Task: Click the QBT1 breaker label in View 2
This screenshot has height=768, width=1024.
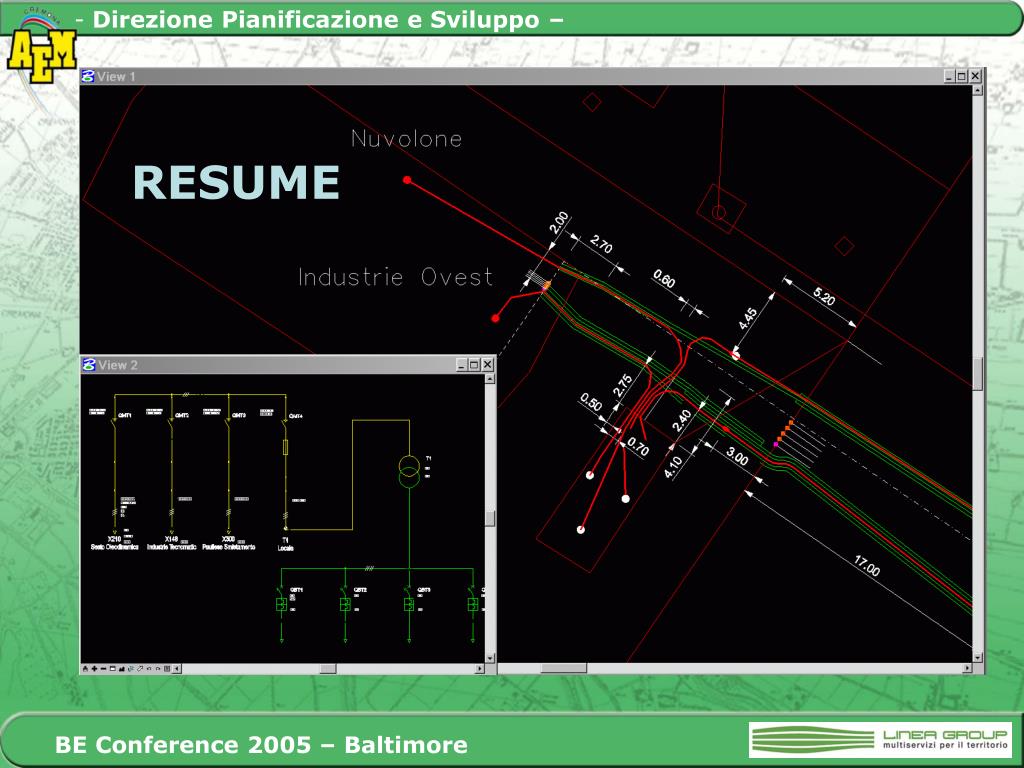Action: (x=296, y=590)
